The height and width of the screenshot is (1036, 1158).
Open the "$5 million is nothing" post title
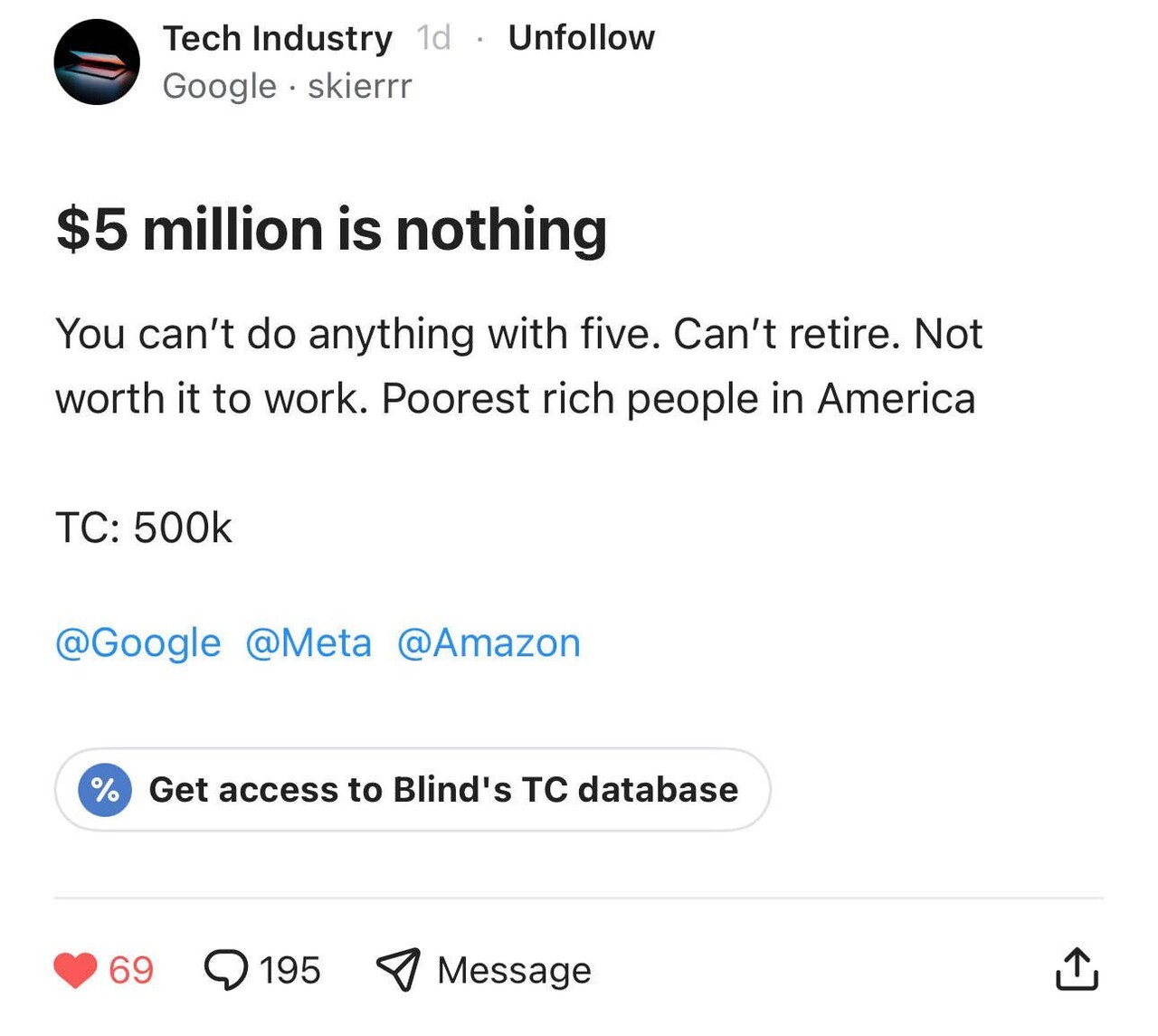coord(331,230)
